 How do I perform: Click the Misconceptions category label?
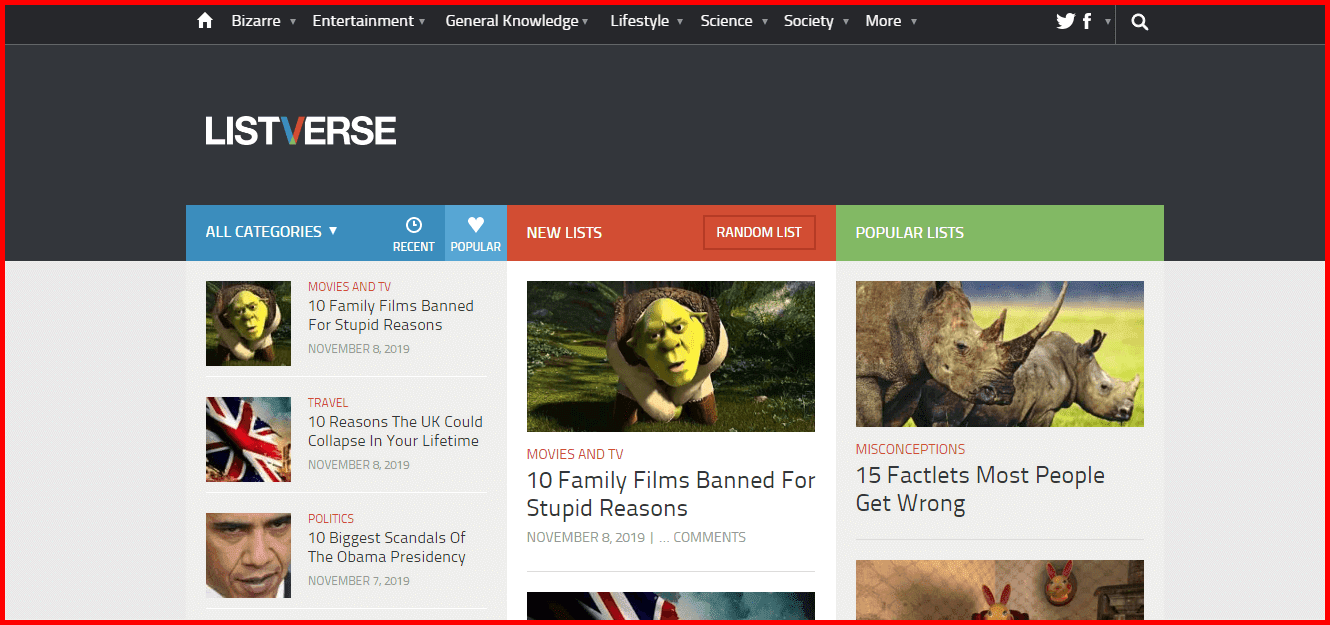[911, 449]
